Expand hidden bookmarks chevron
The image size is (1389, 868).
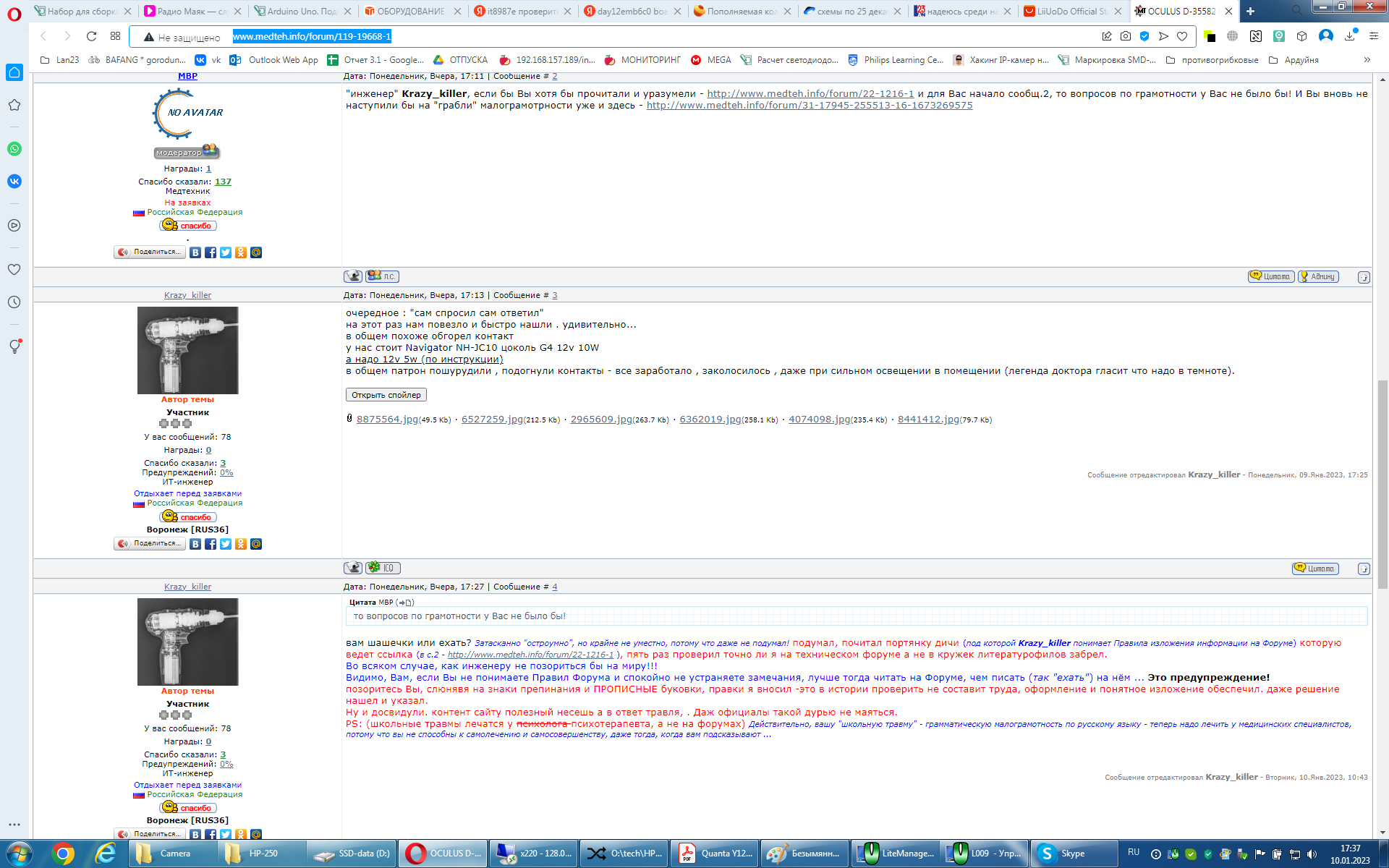click(1367, 60)
